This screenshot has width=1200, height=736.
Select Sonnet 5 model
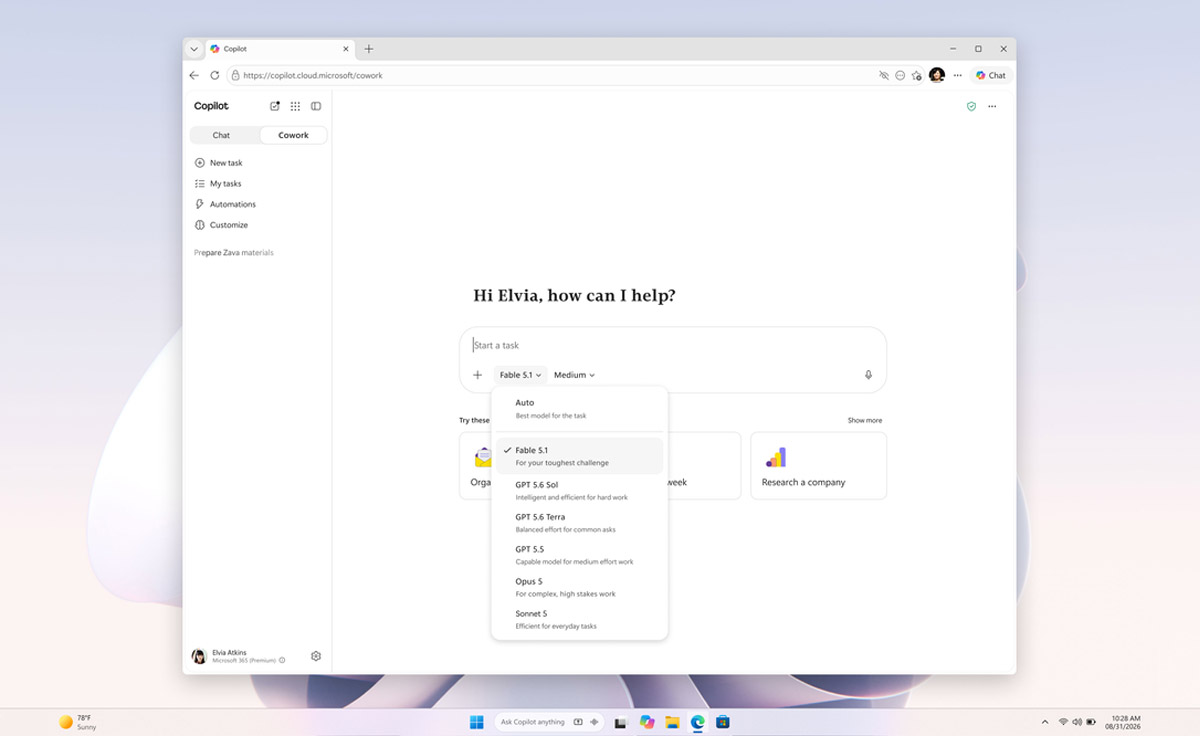pyautogui.click(x=579, y=619)
